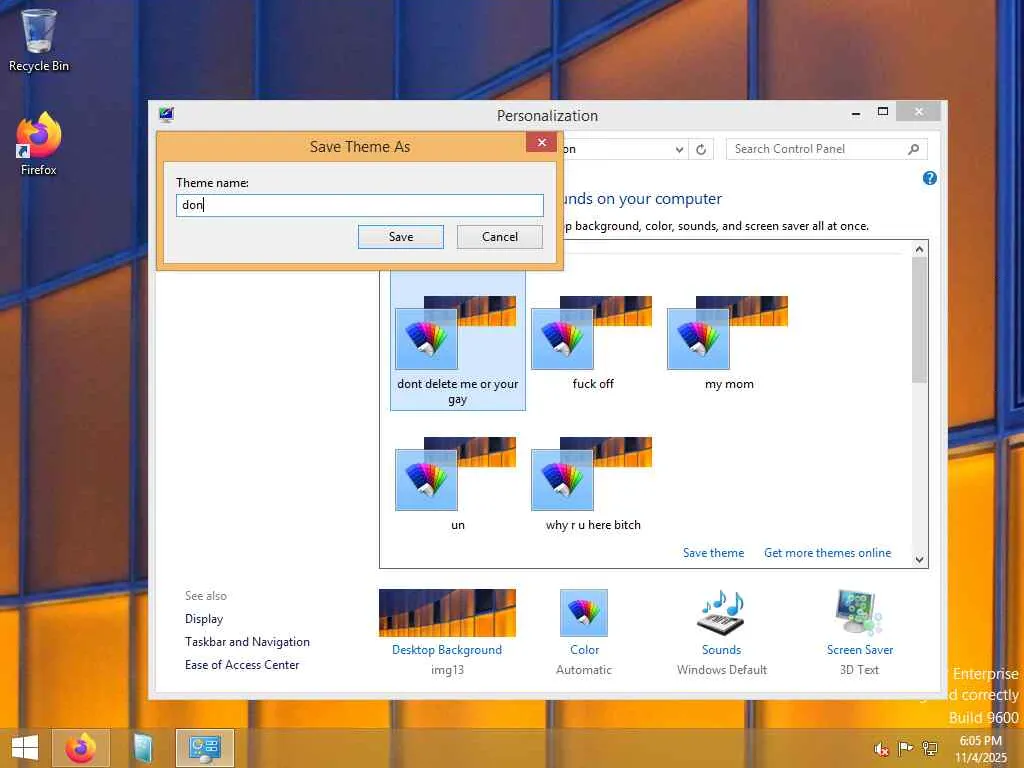
Task: Open Firefox from the taskbar
Action: pyautogui.click(x=81, y=748)
